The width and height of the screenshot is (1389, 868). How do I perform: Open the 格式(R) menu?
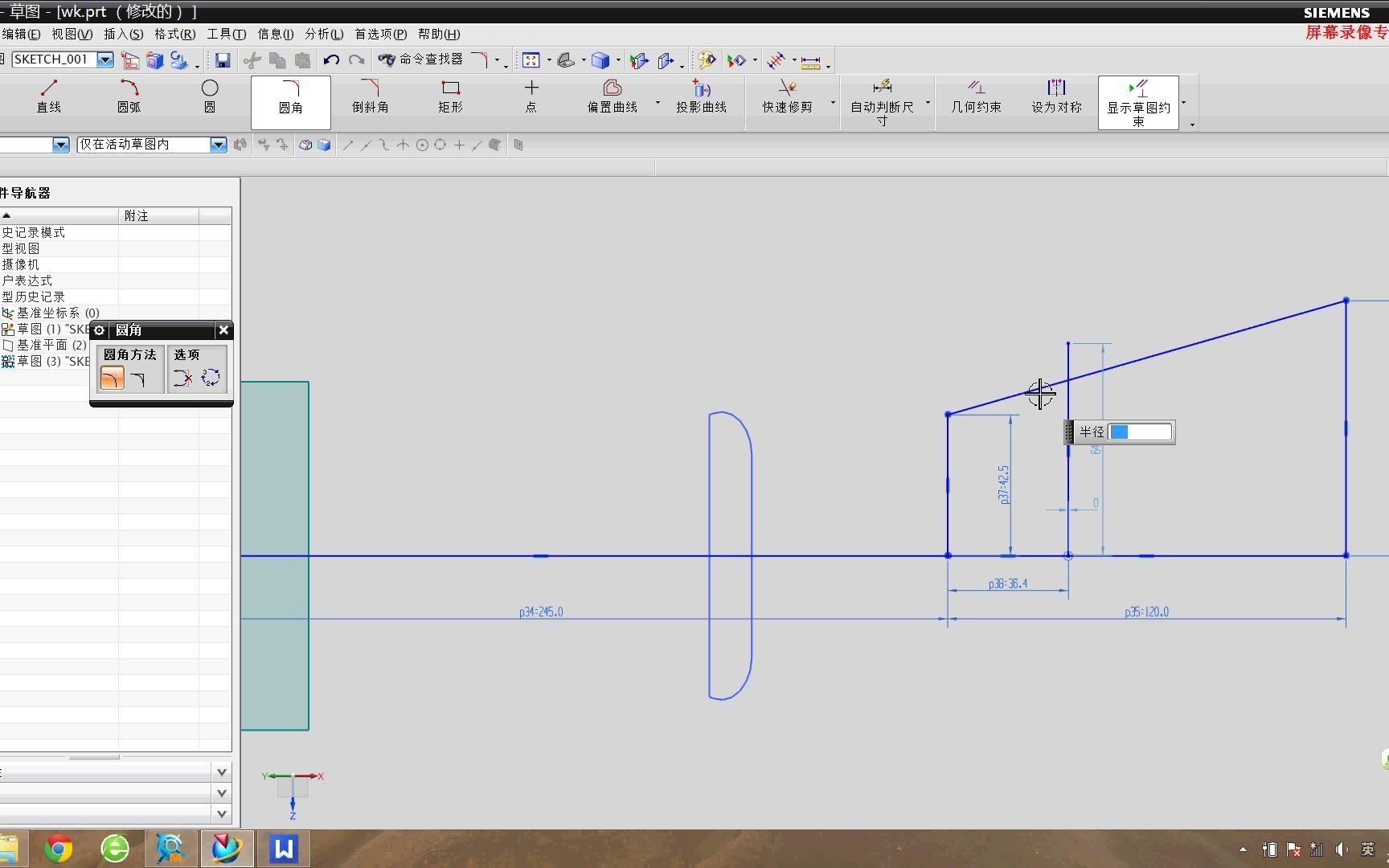point(175,34)
